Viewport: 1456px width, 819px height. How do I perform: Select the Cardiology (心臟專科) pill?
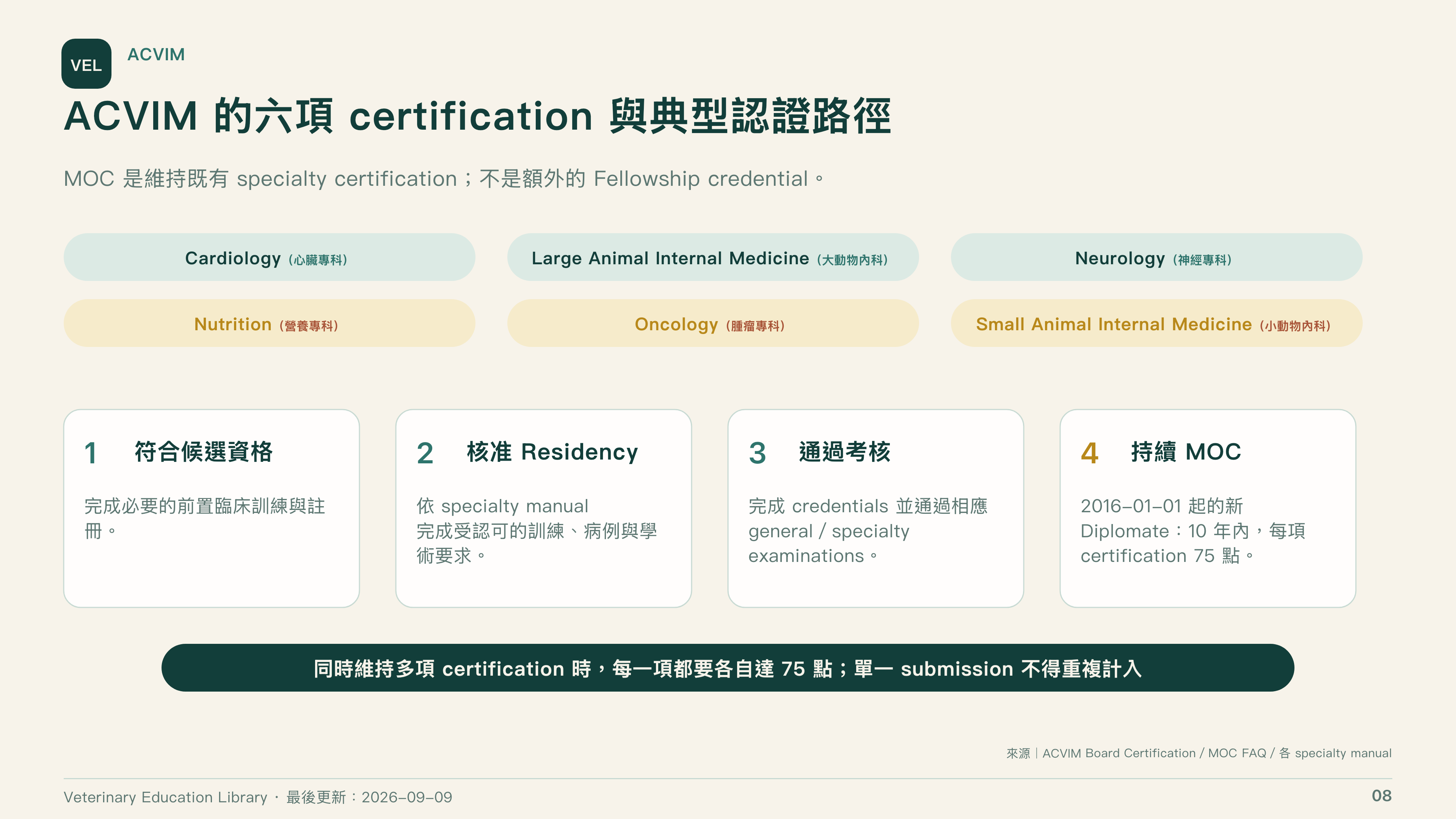[269, 257]
